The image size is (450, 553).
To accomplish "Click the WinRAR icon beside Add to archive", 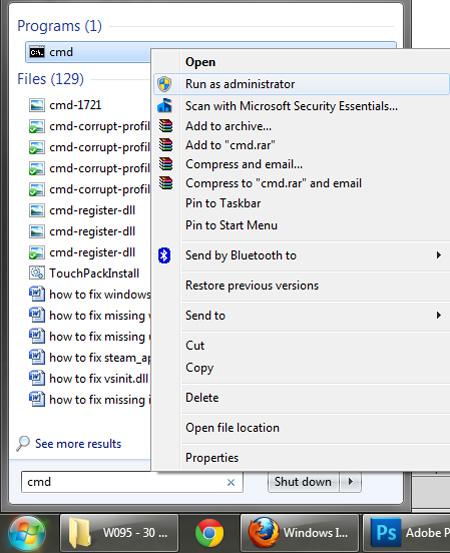I will (165, 126).
